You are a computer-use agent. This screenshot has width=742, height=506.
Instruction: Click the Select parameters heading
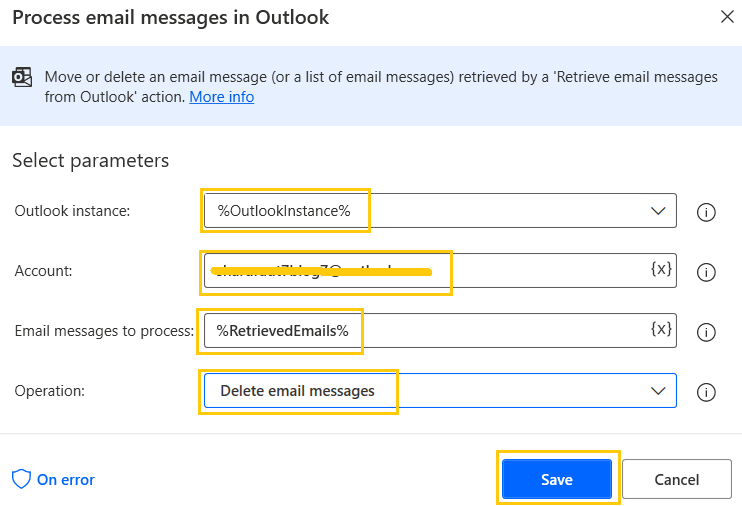(x=90, y=160)
